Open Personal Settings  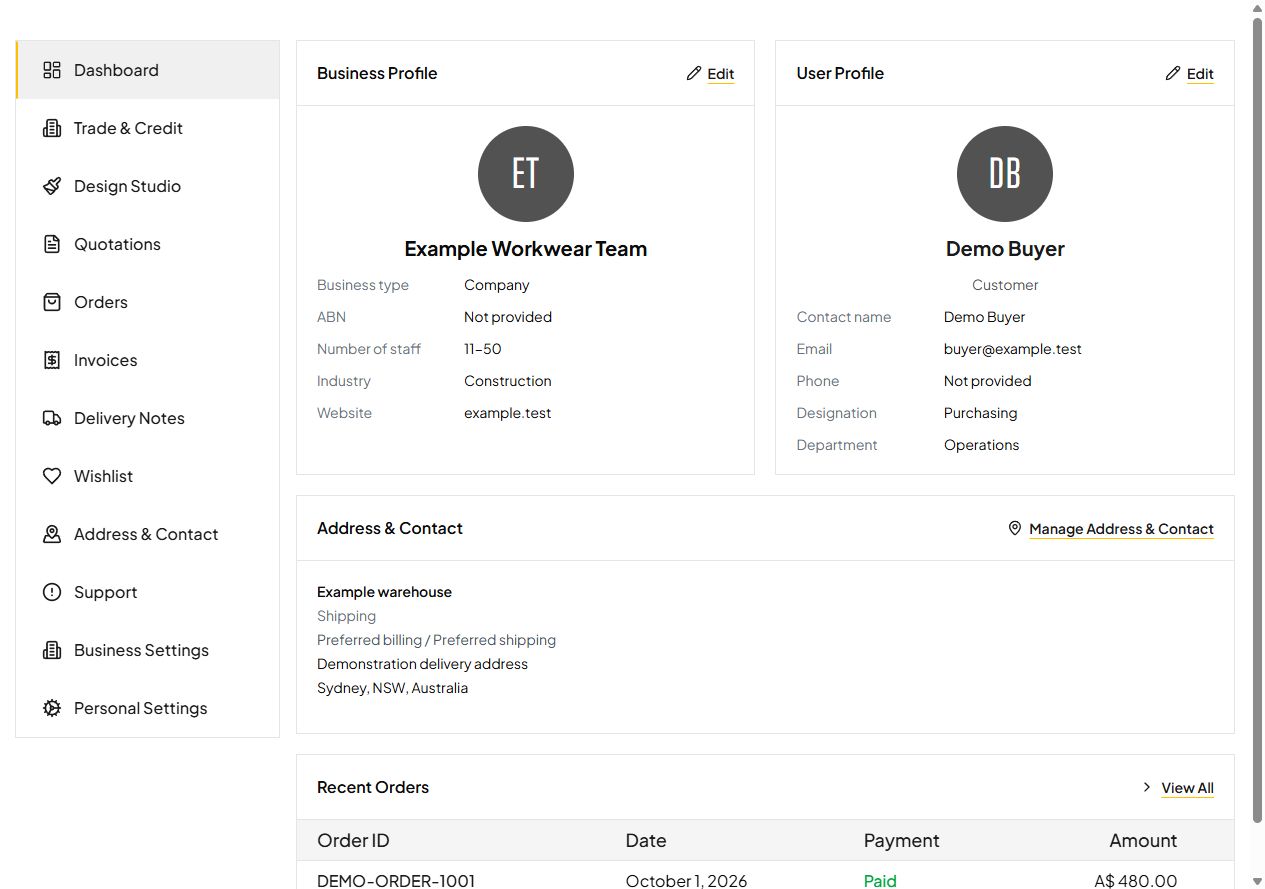point(148,708)
